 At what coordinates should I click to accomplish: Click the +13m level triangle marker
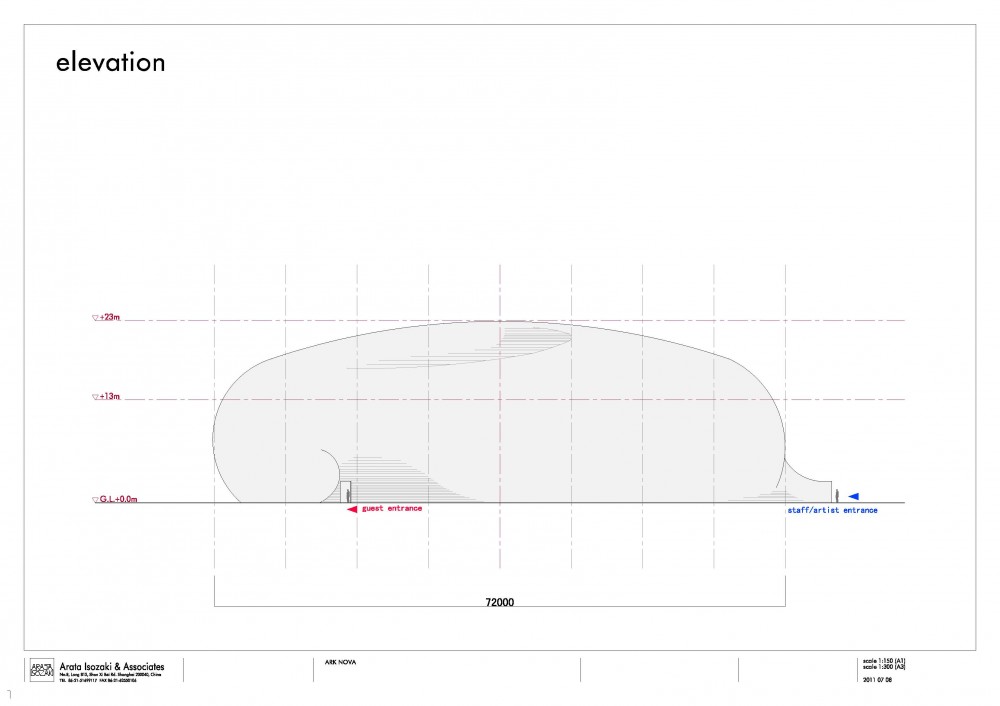pyautogui.click(x=96, y=397)
